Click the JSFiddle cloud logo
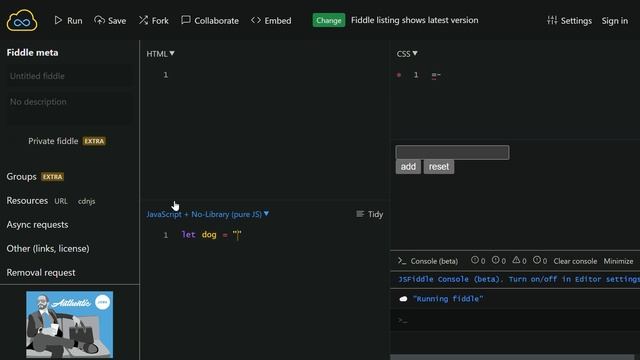Screen dimensions: 640x360 point(22,20)
